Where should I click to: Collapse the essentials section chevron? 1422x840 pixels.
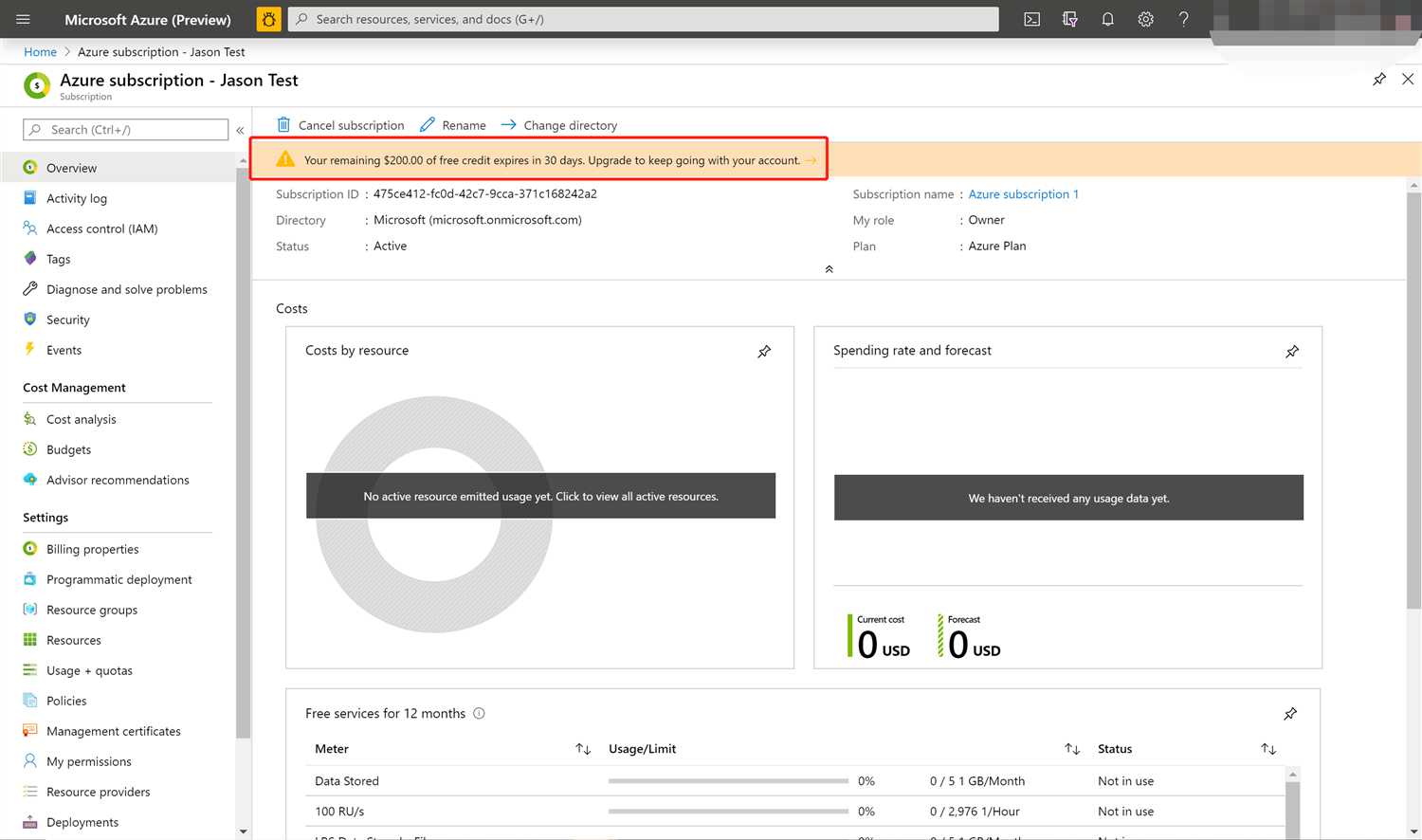829,269
